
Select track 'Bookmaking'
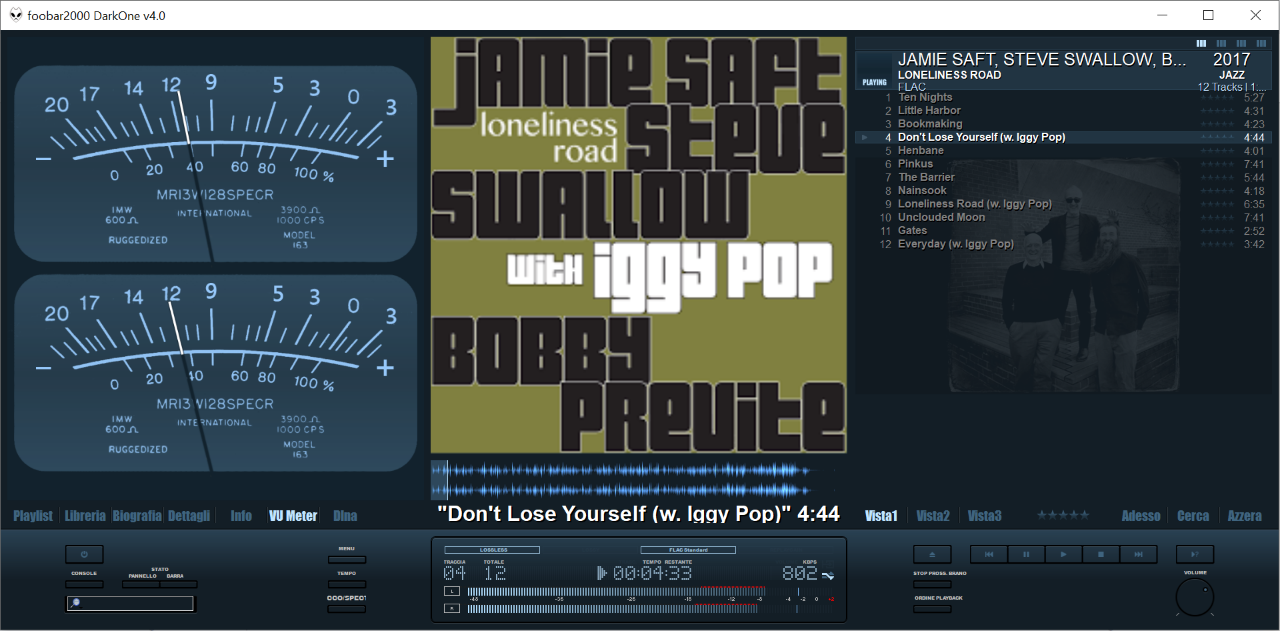pyautogui.click(x=1064, y=124)
